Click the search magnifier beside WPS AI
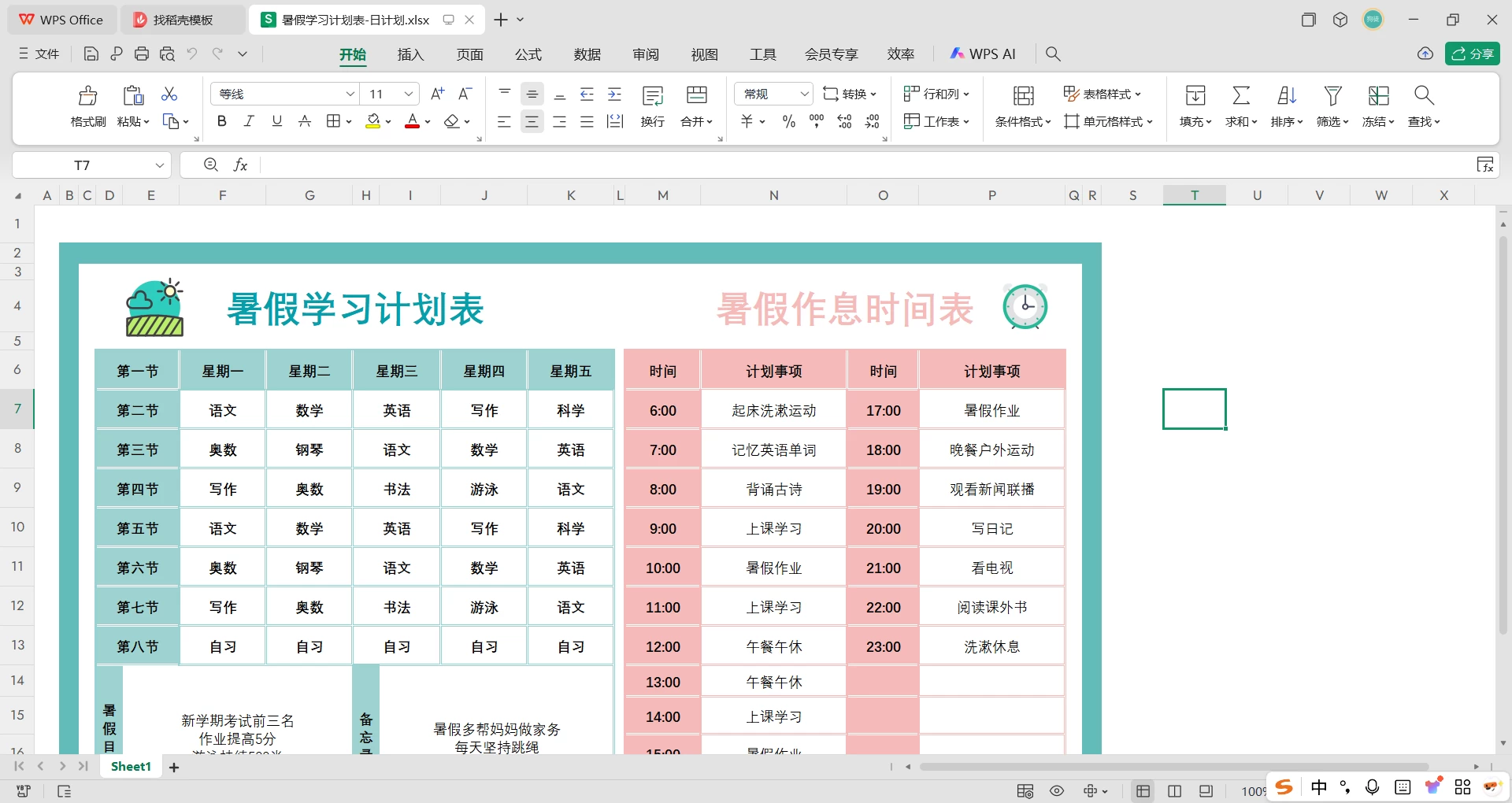Image resolution: width=1512 pixels, height=803 pixels. click(1053, 54)
